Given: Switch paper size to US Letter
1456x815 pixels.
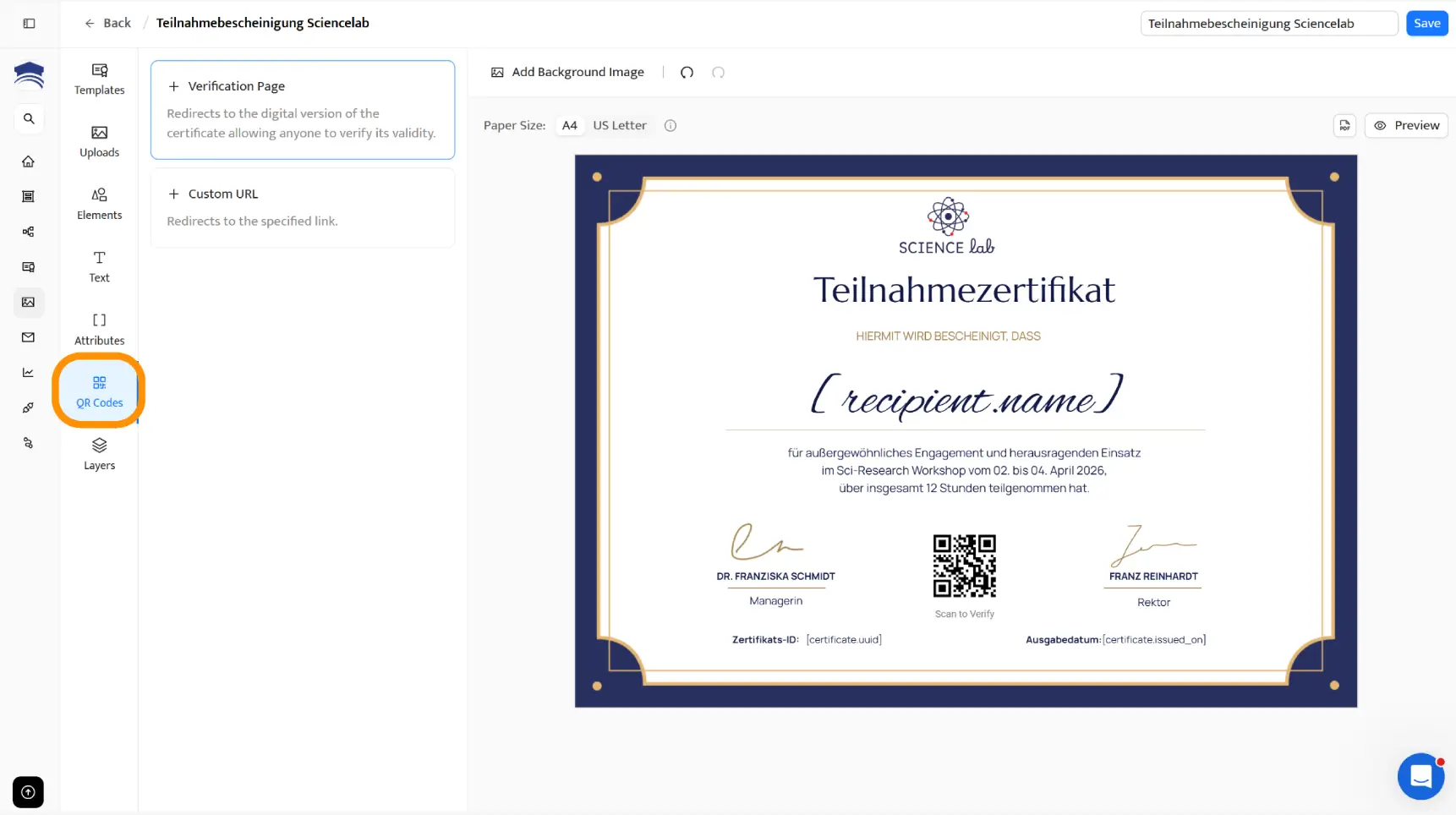Looking at the screenshot, I should click(620, 125).
